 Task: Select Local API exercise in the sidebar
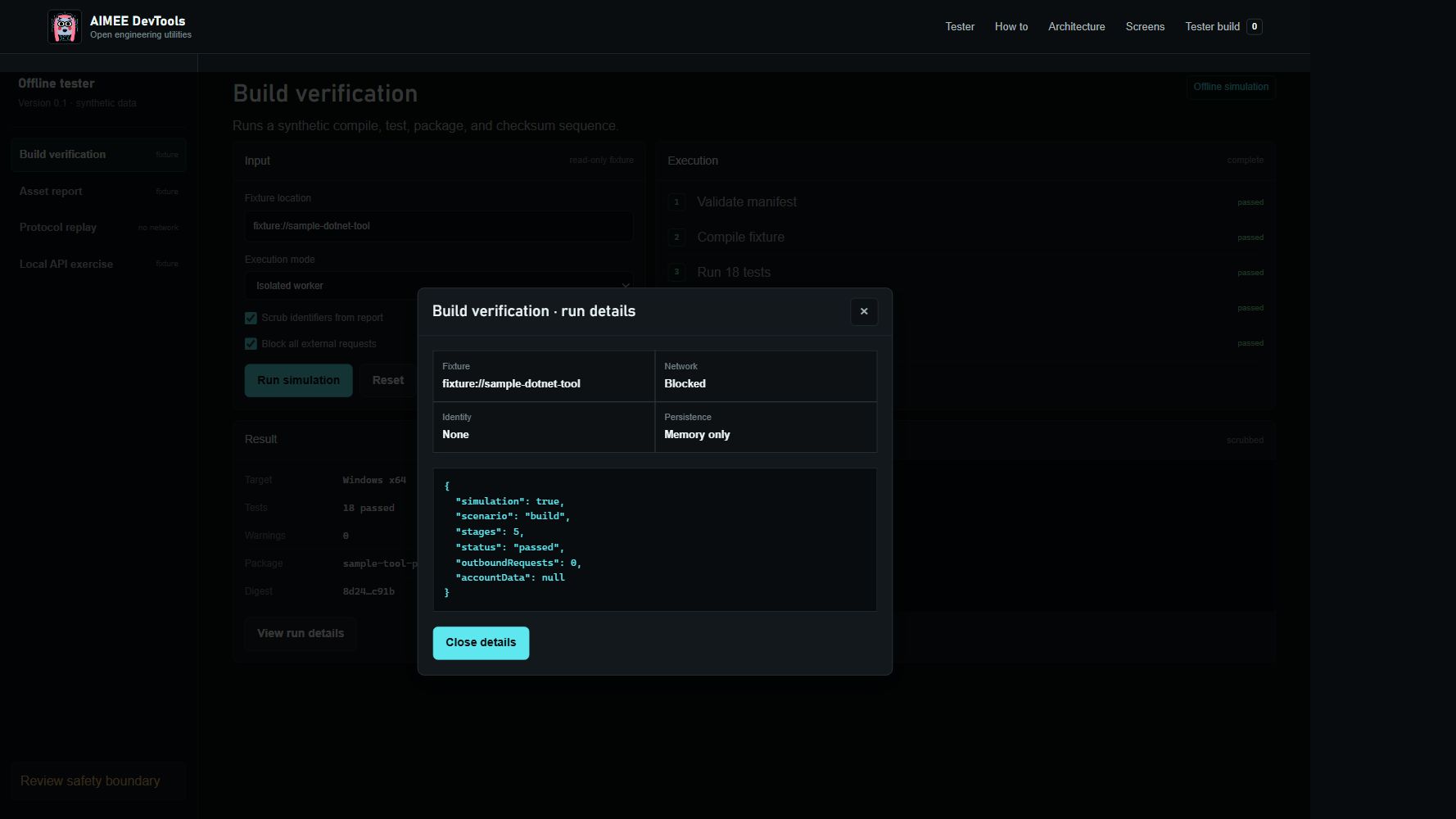[x=98, y=264]
